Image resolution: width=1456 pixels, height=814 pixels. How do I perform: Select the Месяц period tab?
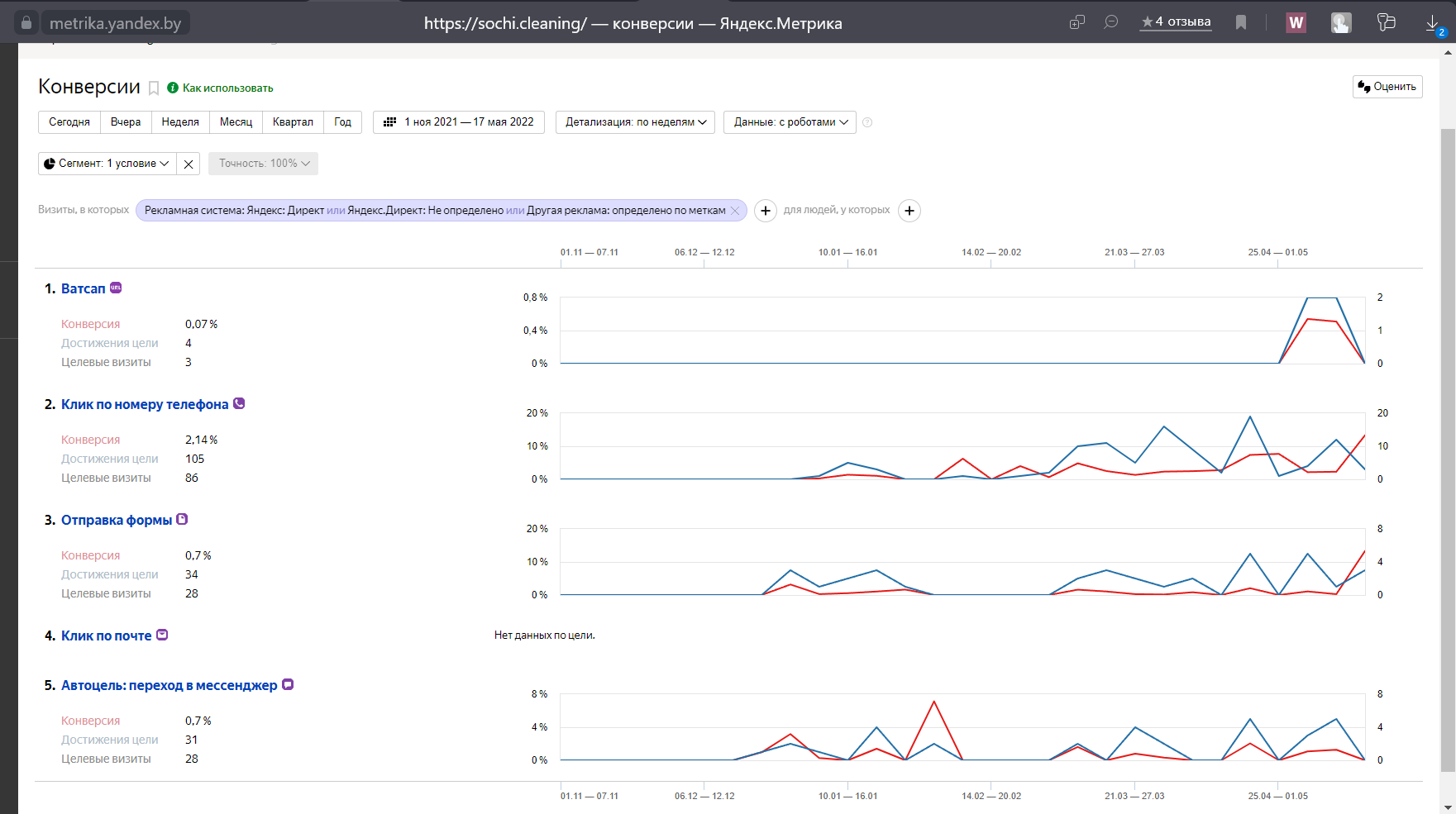tap(236, 122)
